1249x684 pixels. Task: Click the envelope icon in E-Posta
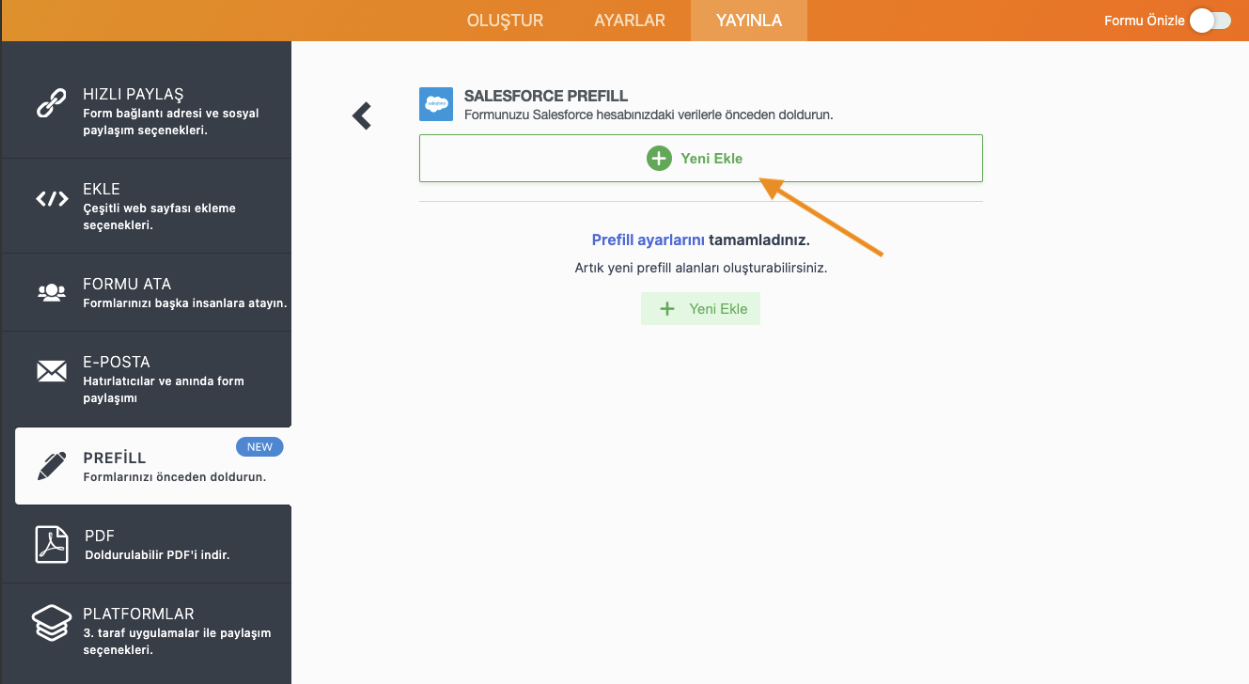51,371
